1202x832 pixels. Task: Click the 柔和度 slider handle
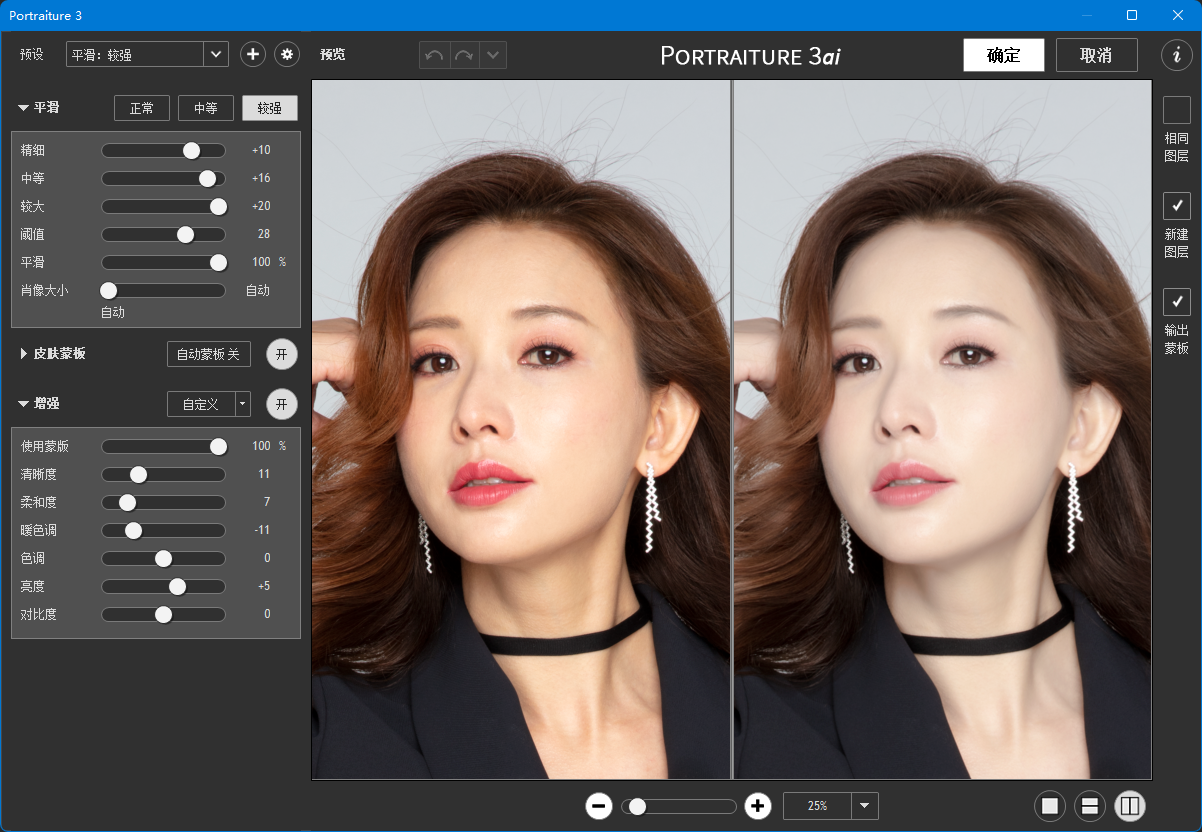(x=127, y=502)
